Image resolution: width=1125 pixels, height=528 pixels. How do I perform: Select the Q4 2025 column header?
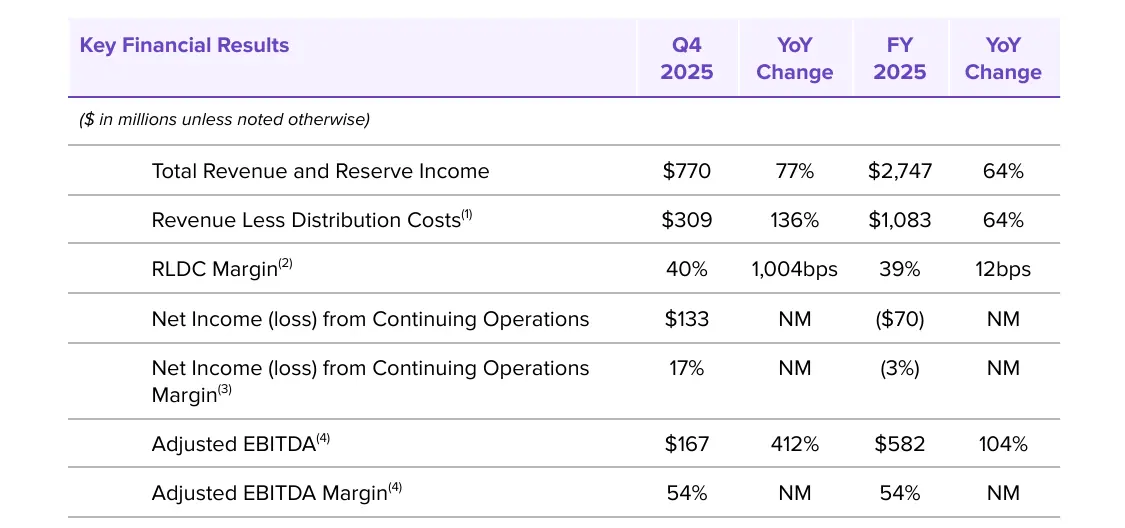click(687, 58)
